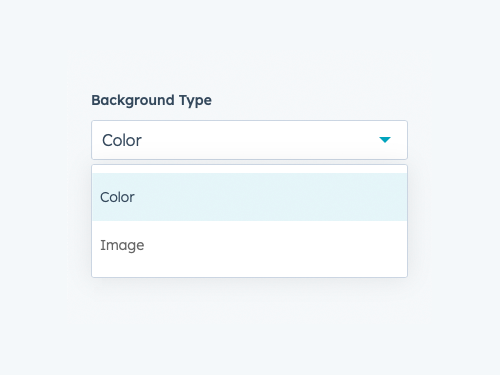Click the Color text in highlighted row
This screenshot has height=375, width=500.
tap(117, 197)
